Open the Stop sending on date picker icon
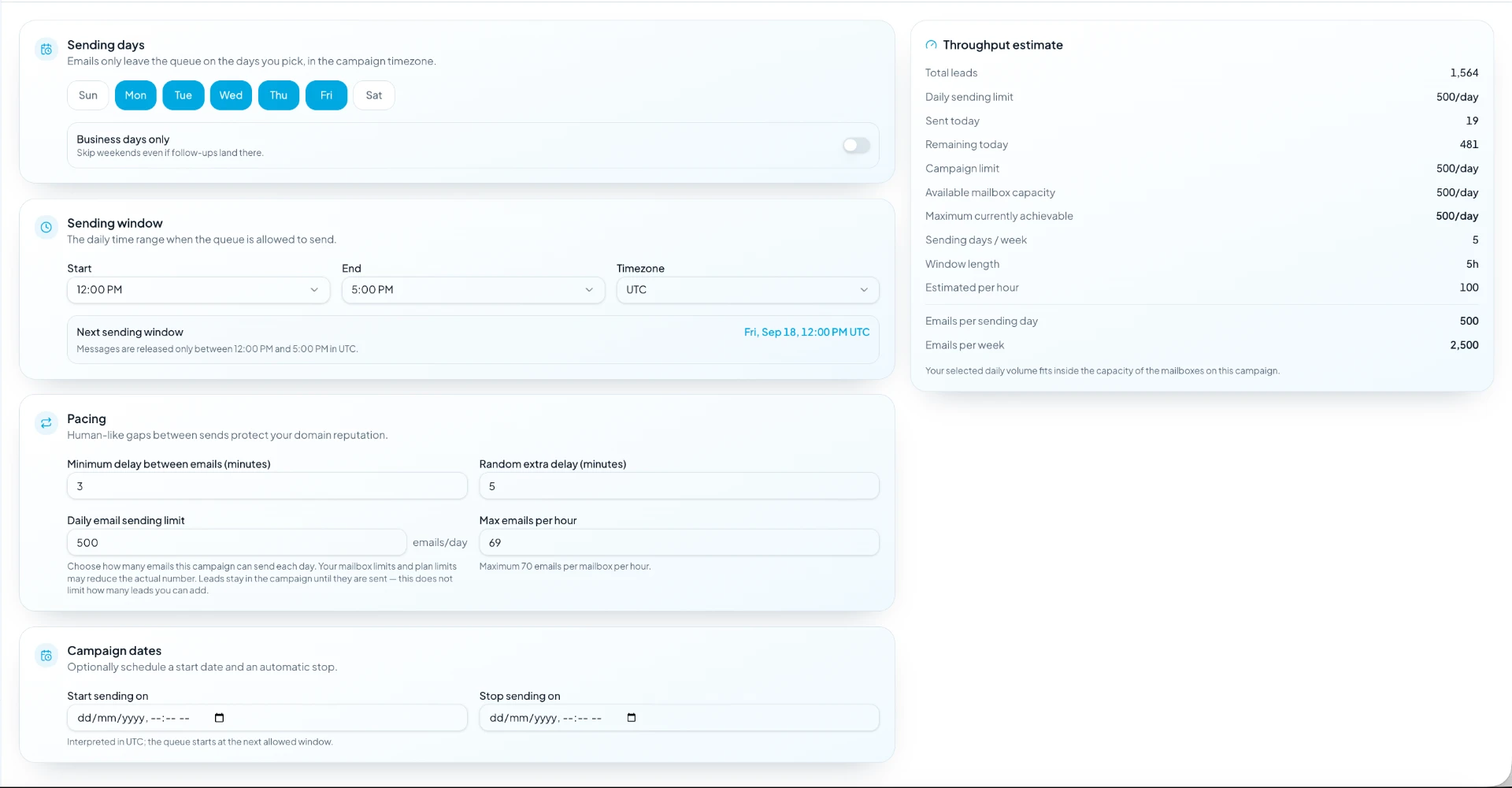Screen dimensions: 1512x788 click(x=632, y=718)
